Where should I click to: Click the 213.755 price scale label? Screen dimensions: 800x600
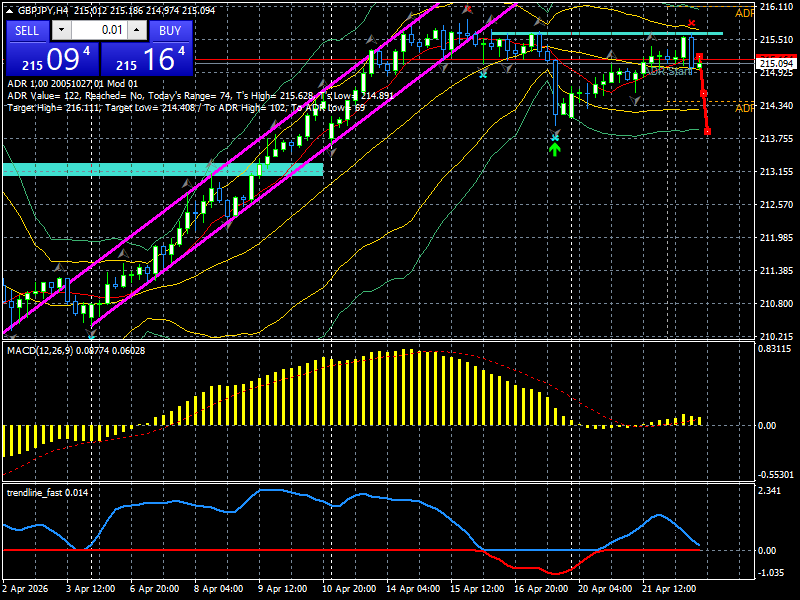tap(777, 138)
